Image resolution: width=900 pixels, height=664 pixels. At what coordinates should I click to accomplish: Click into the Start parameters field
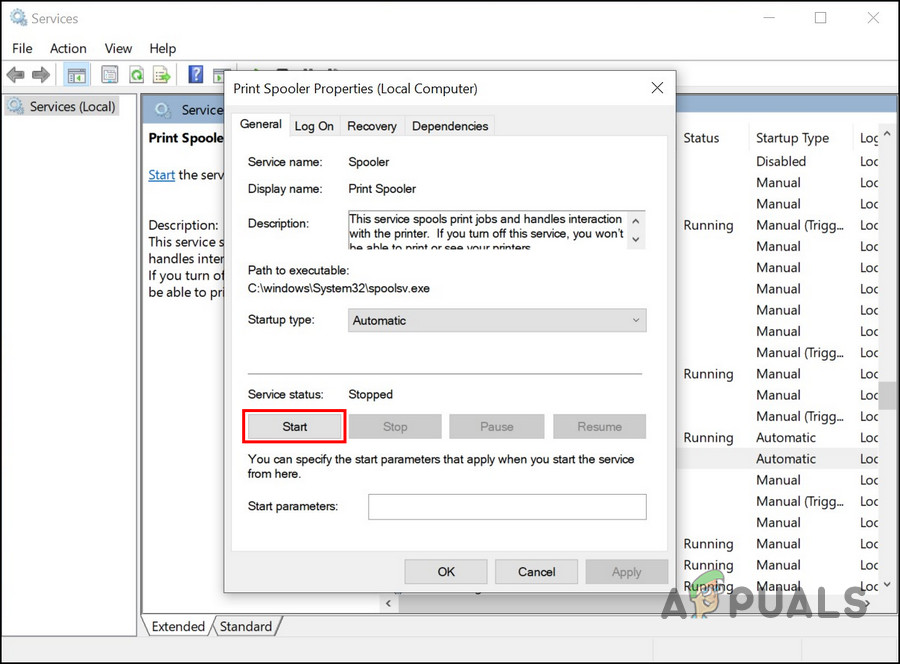pos(507,507)
